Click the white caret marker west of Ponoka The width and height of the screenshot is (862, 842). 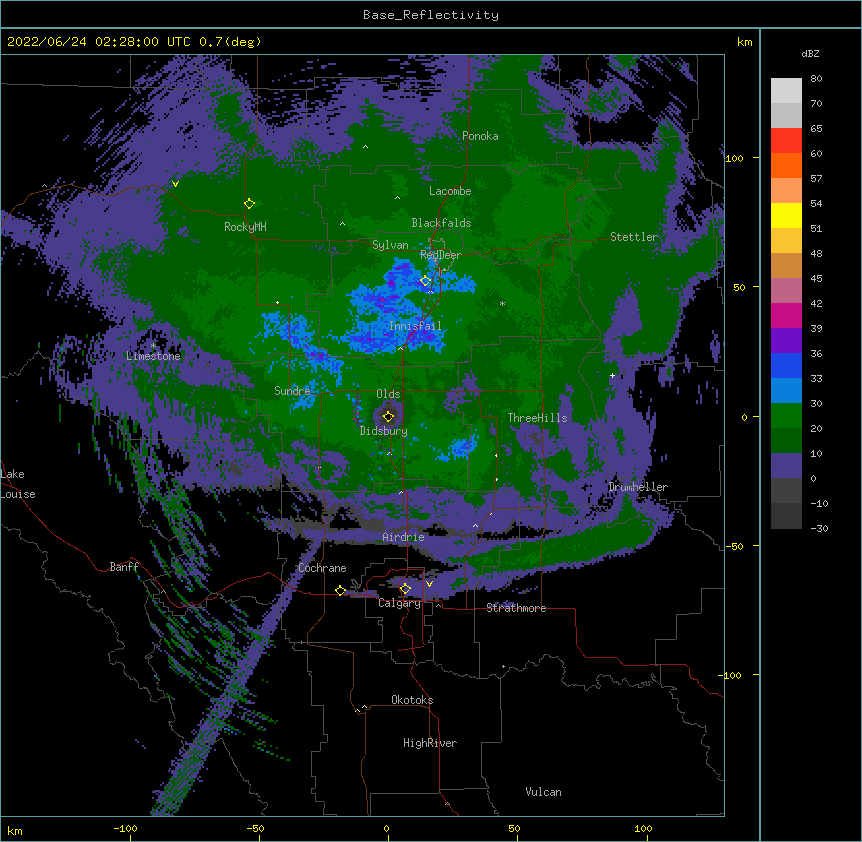point(366,147)
